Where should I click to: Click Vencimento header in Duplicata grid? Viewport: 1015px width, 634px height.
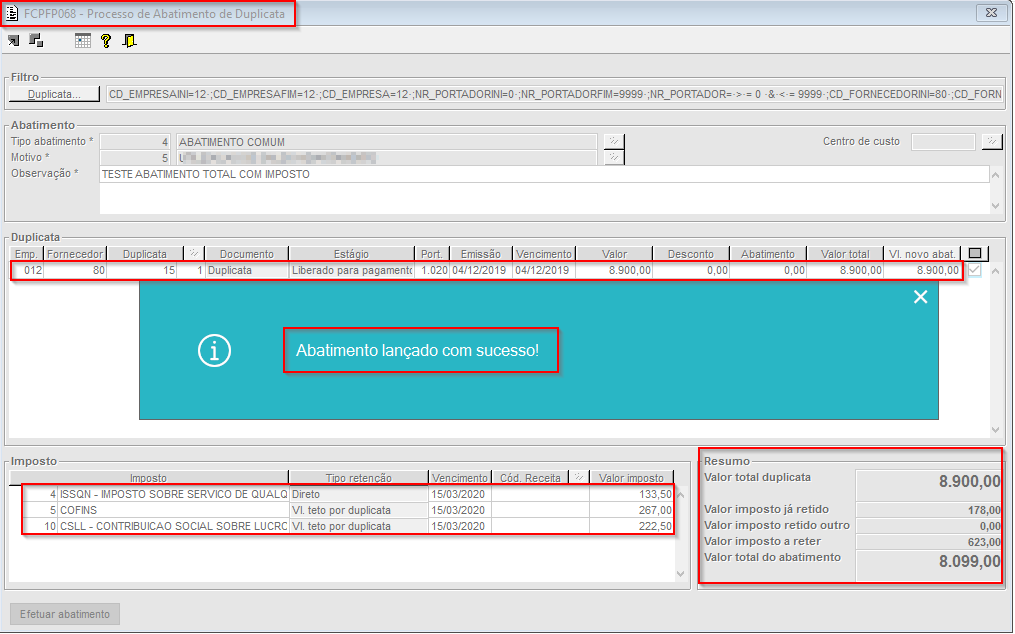[544, 254]
